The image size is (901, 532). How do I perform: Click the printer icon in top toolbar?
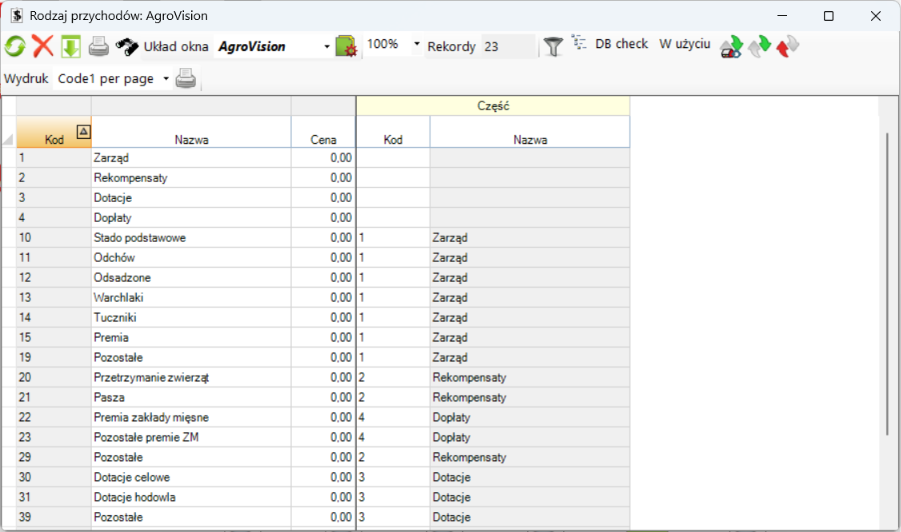[x=99, y=47]
